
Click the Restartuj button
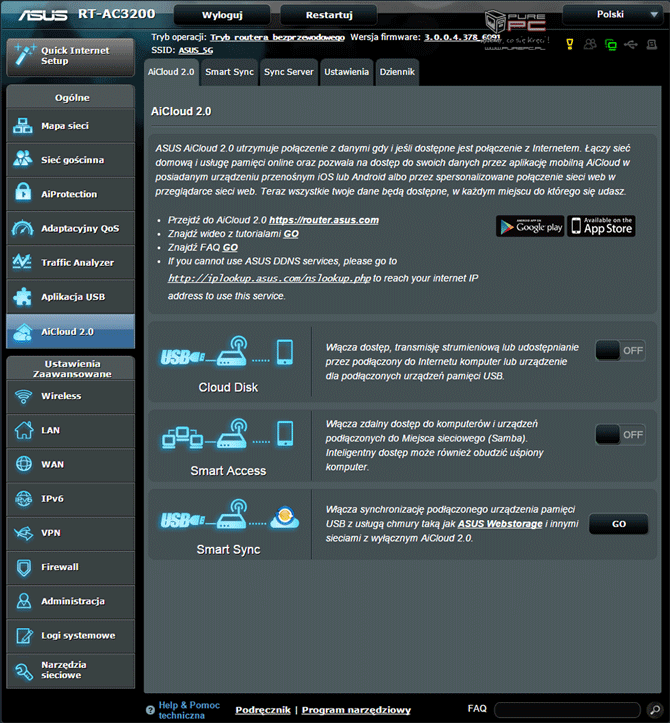(329, 15)
